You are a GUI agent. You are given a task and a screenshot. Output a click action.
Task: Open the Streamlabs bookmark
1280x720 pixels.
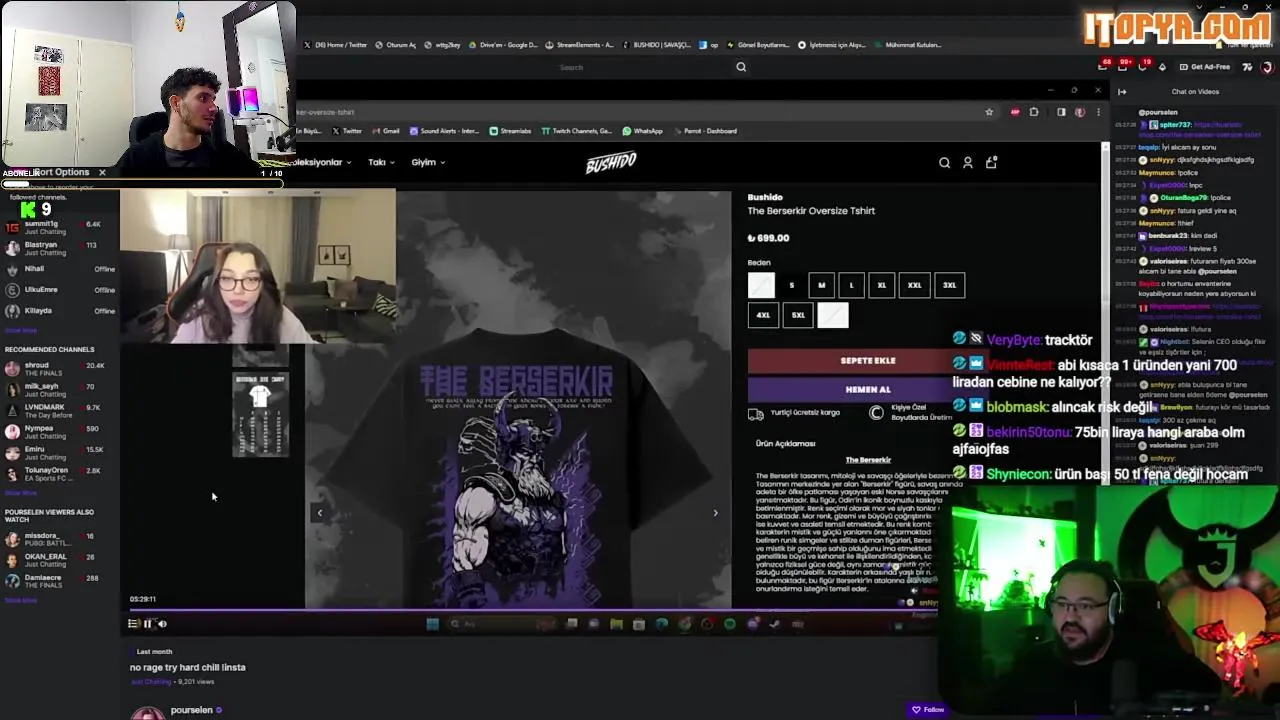(510, 131)
